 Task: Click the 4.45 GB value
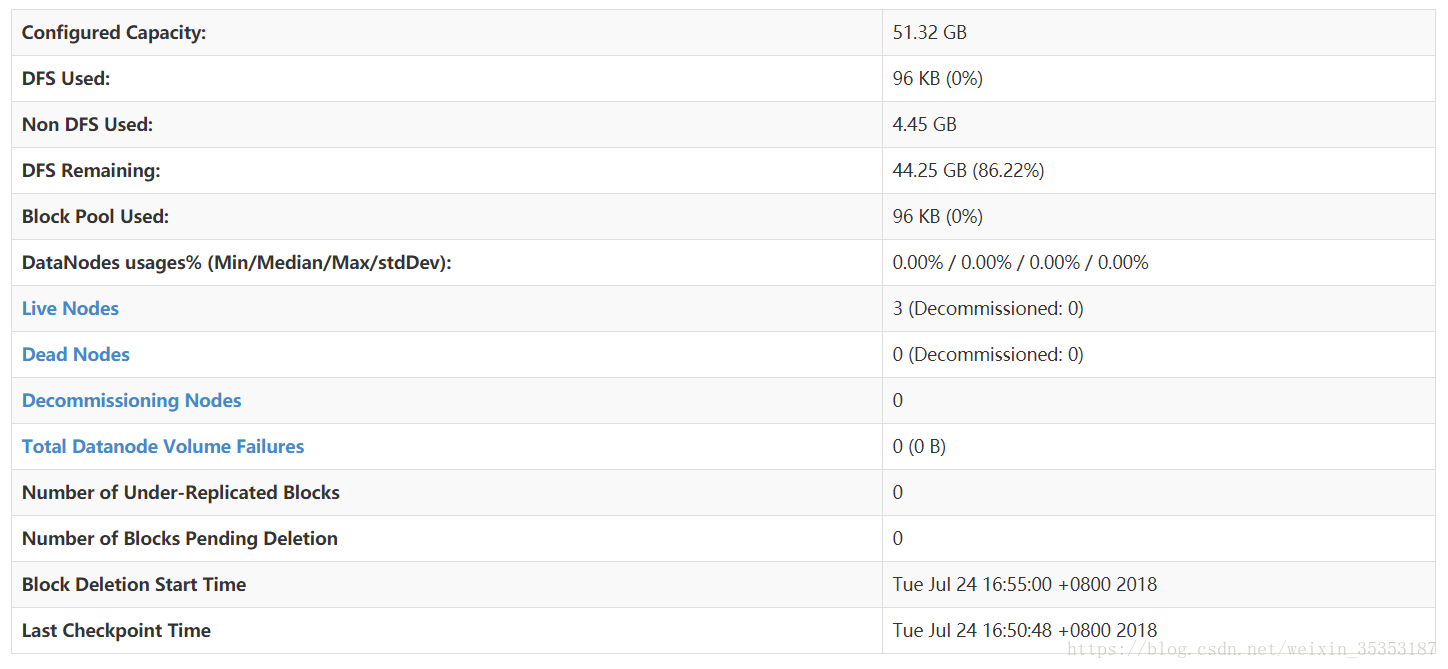(925, 125)
